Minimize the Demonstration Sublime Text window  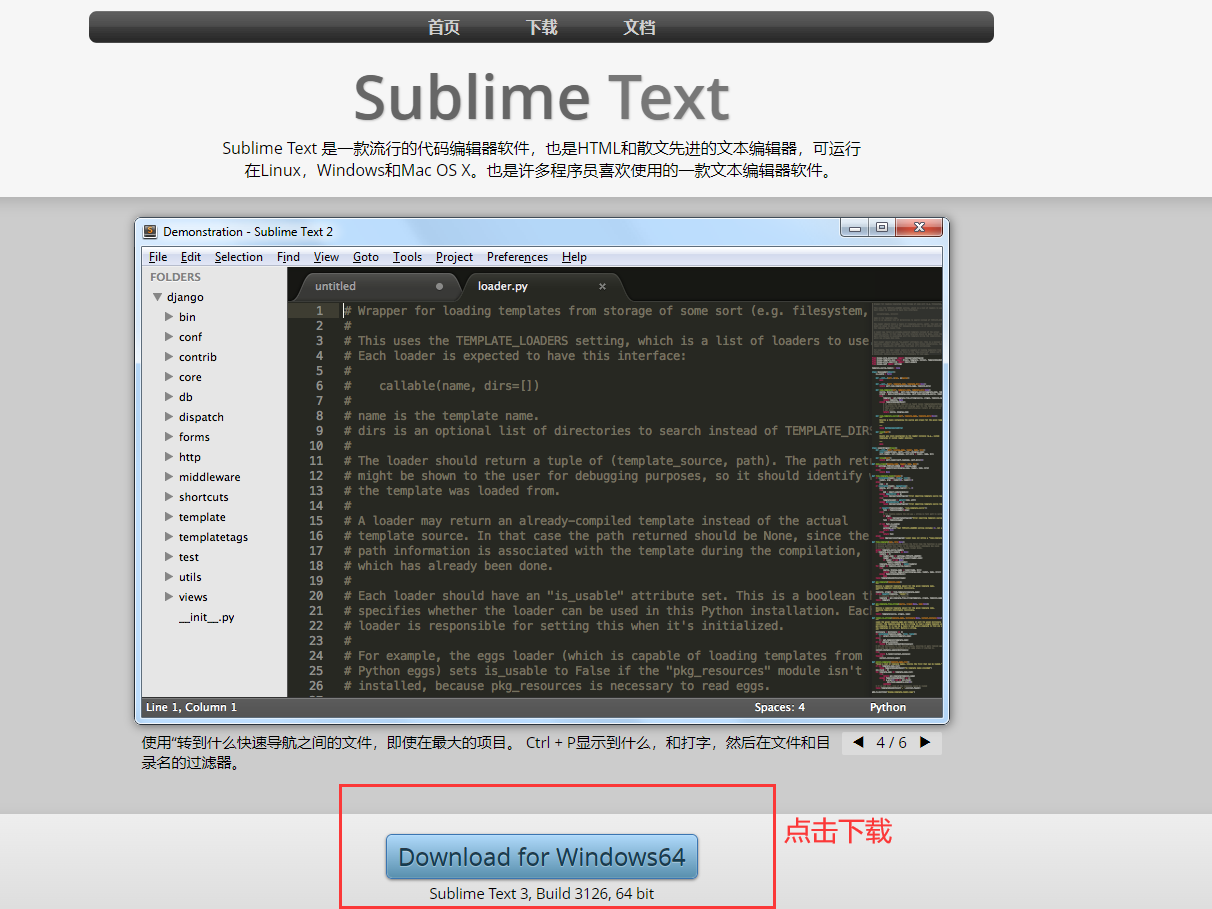854,227
